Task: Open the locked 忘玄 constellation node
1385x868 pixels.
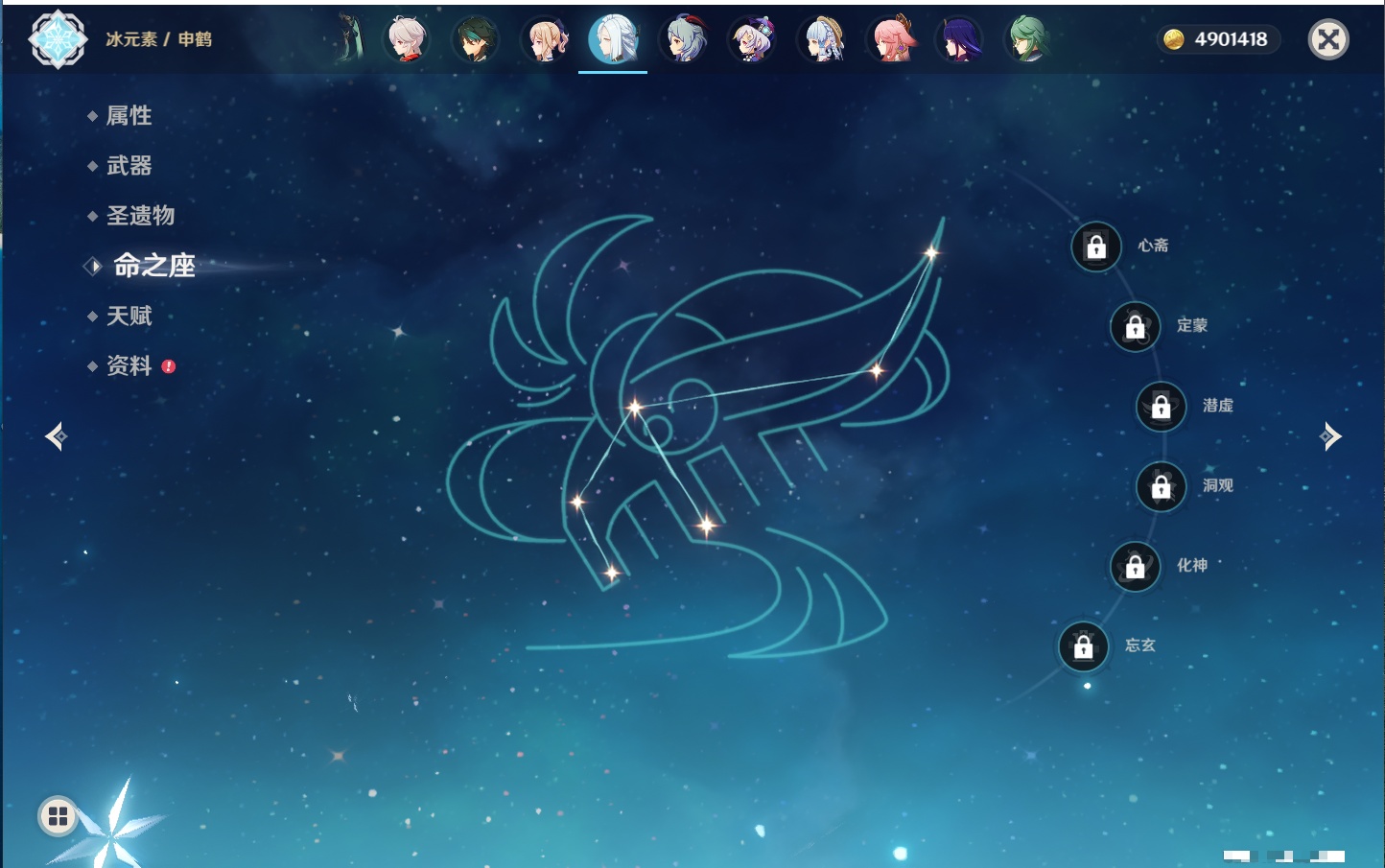Action: coord(1083,646)
